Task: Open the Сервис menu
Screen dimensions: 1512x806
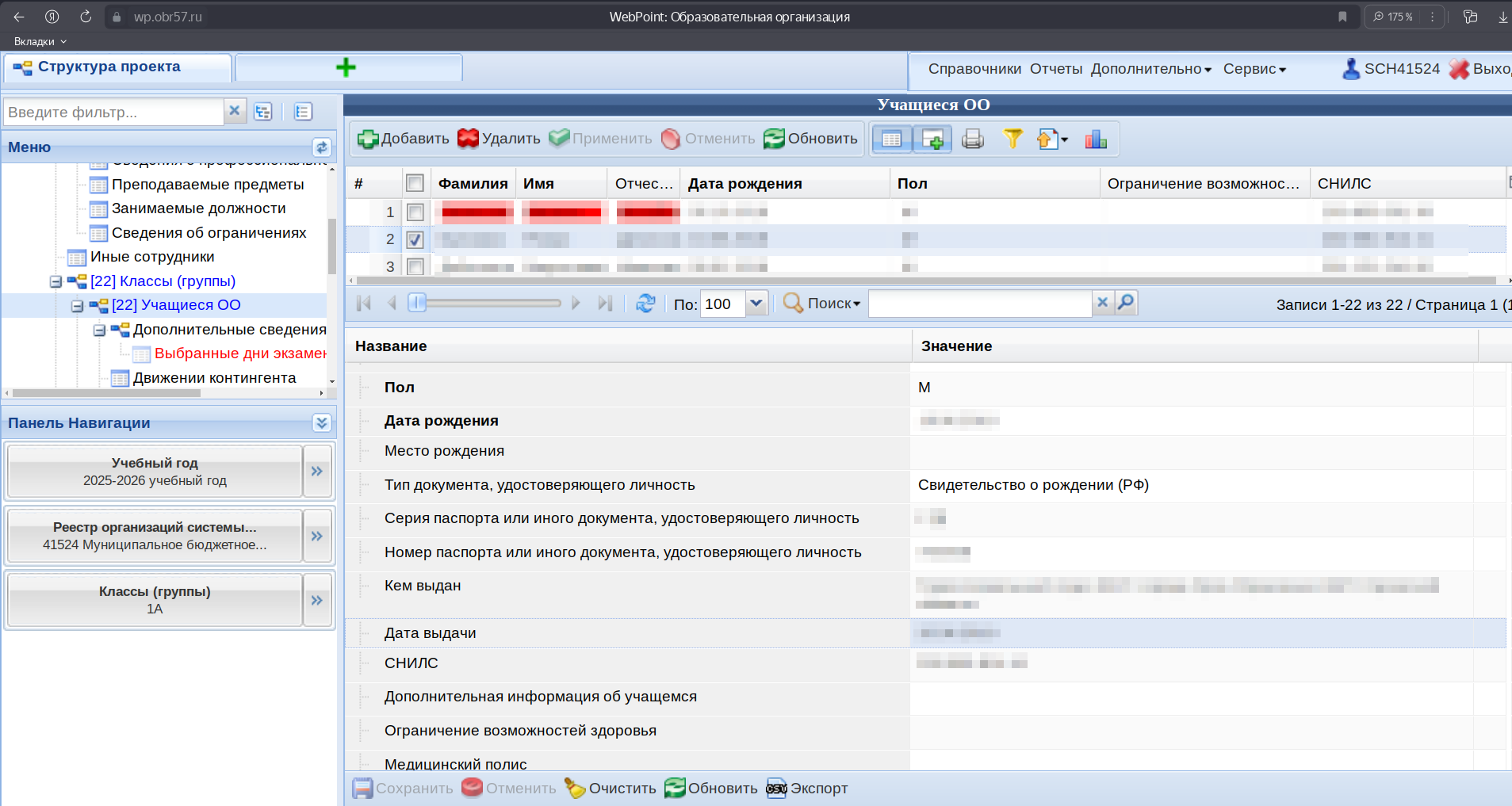Action: (1254, 69)
